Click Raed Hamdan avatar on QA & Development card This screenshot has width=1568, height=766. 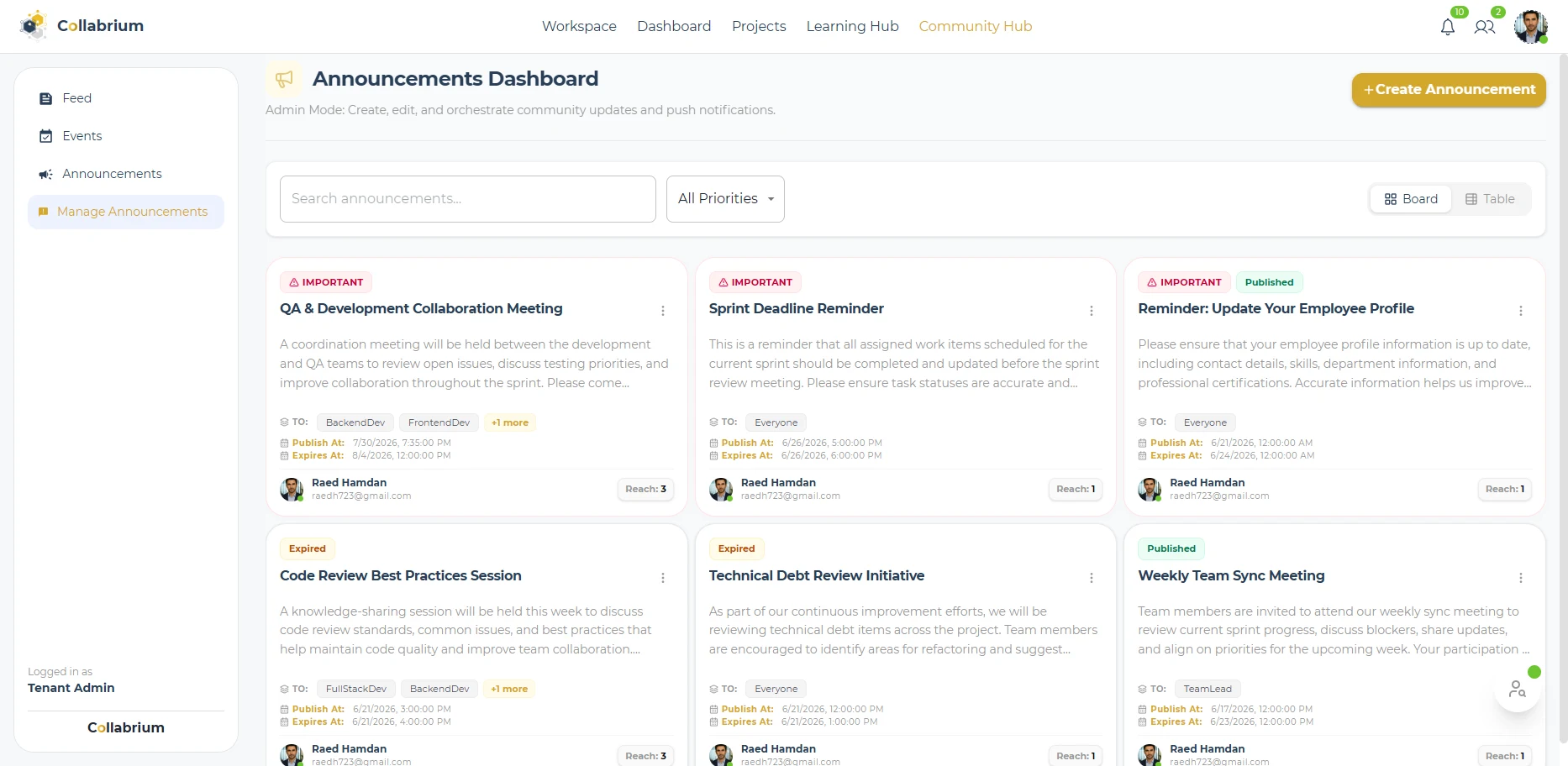[x=292, y=490]
